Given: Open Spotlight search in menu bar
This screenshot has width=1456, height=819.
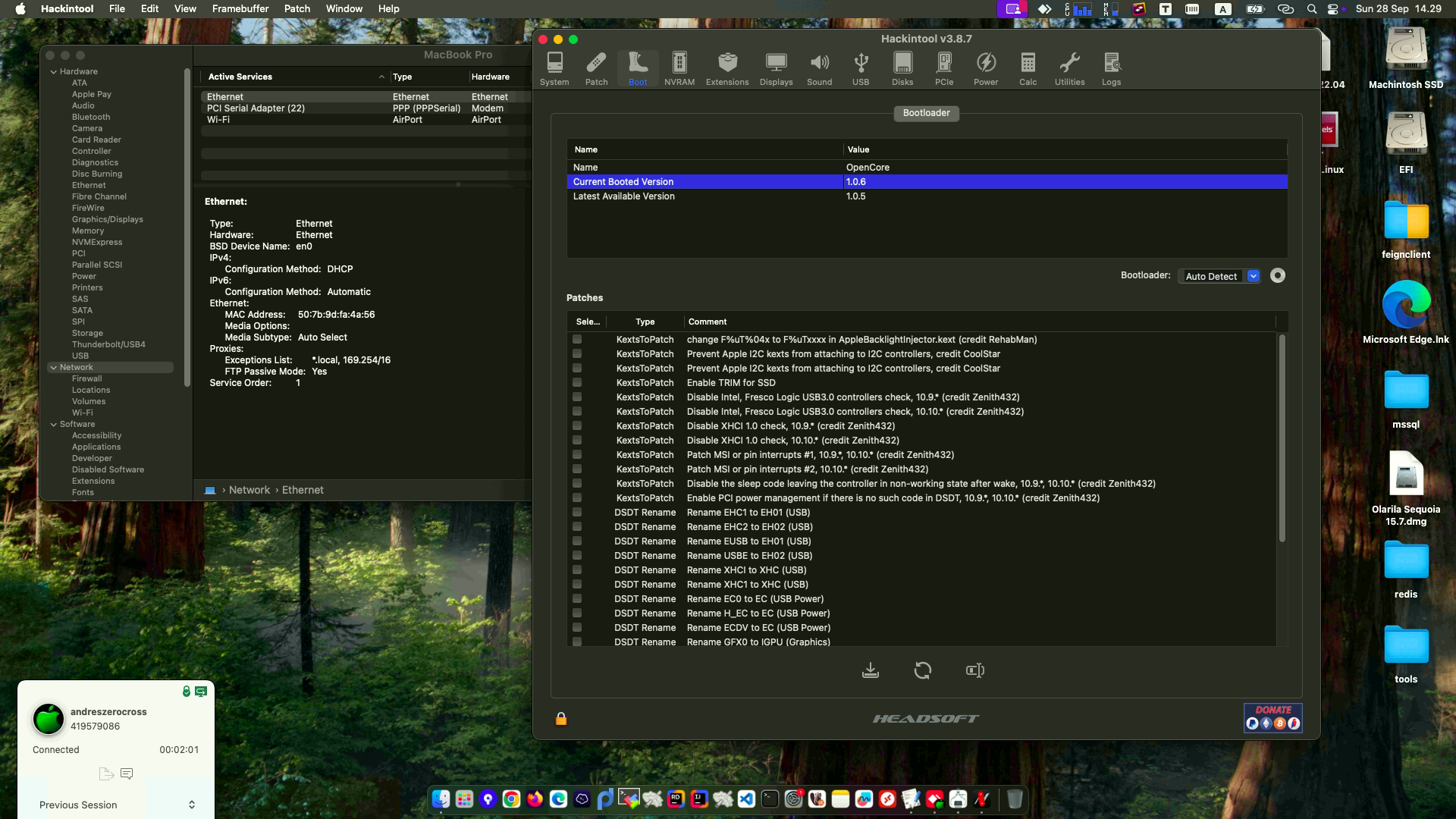Looking at the screenshot, I should [x=1312, y=8].
